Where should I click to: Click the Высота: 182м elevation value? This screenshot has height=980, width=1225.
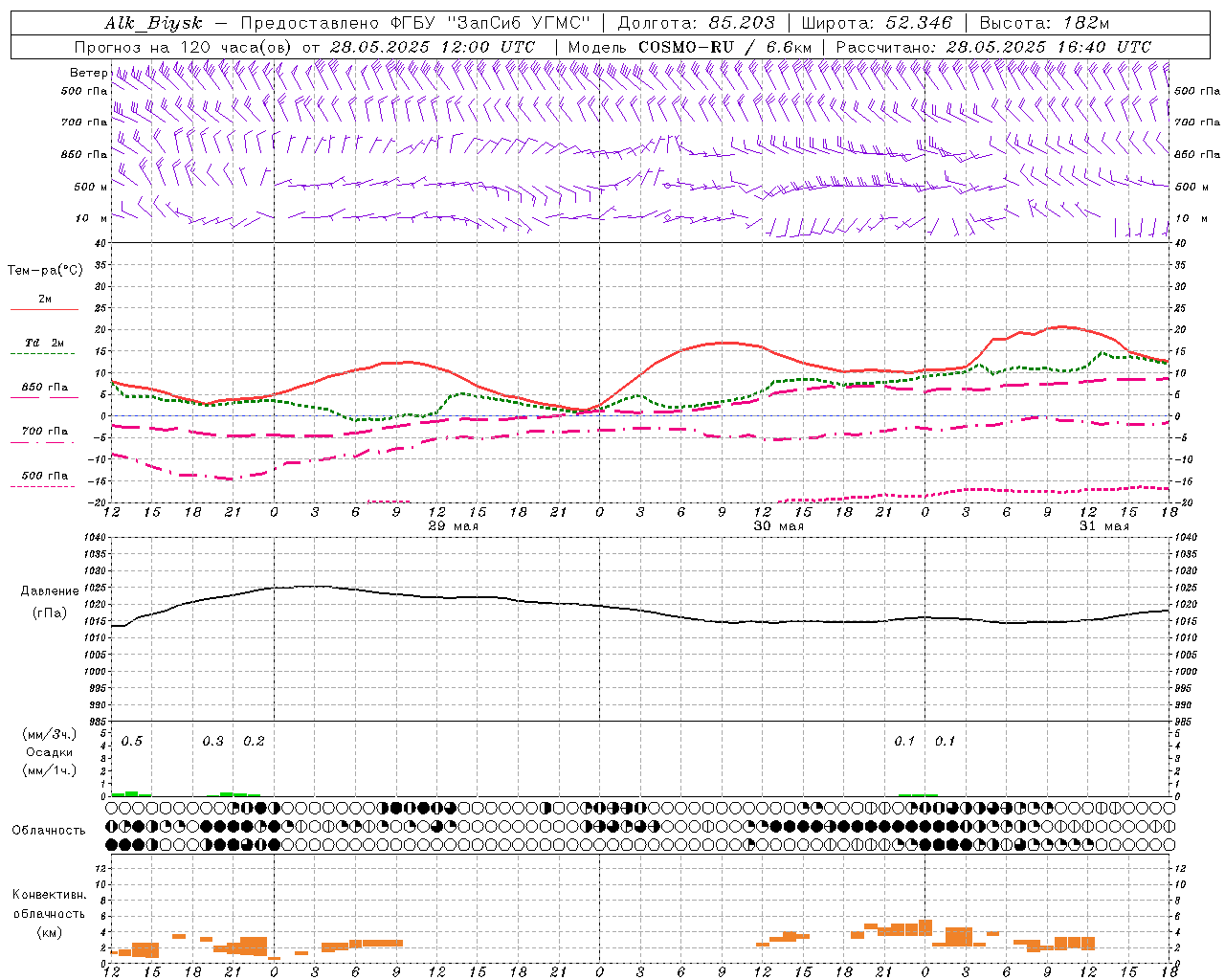tap(1045, 23)
